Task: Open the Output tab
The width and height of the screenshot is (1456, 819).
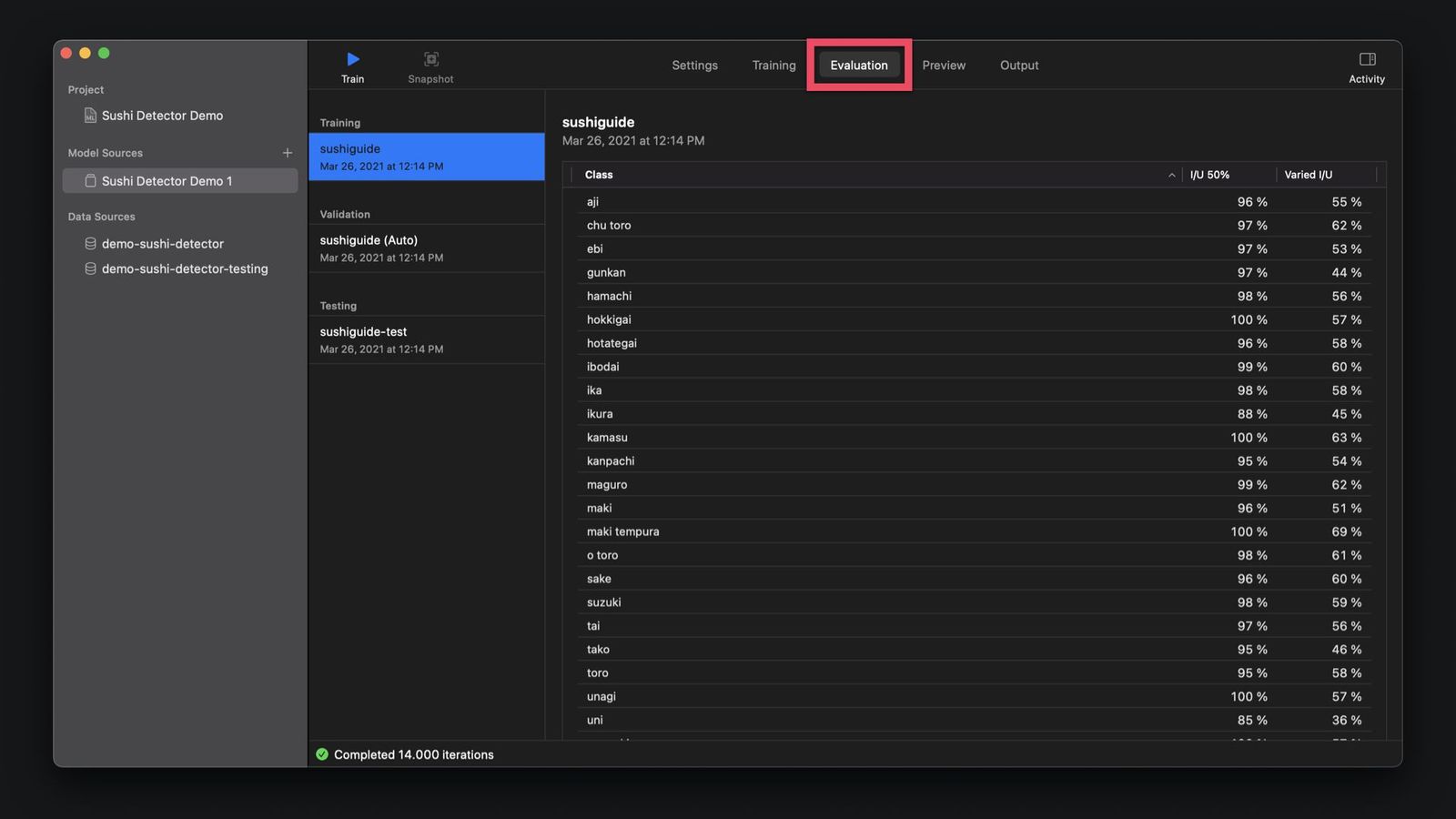Action: point(1018,65)
